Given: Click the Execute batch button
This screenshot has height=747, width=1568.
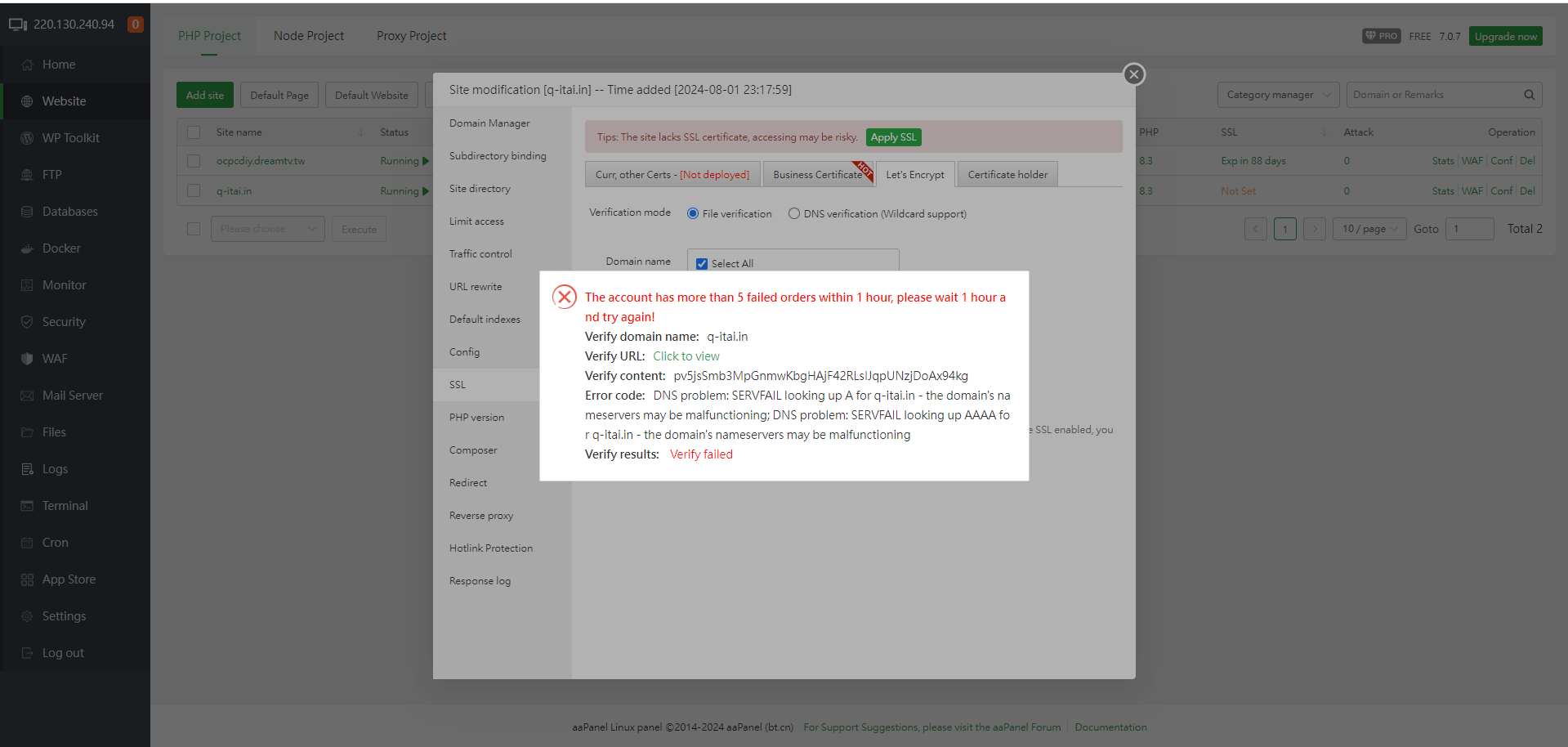Looking at the screenshot, I should pyautogui.click(x=359, y=229).
